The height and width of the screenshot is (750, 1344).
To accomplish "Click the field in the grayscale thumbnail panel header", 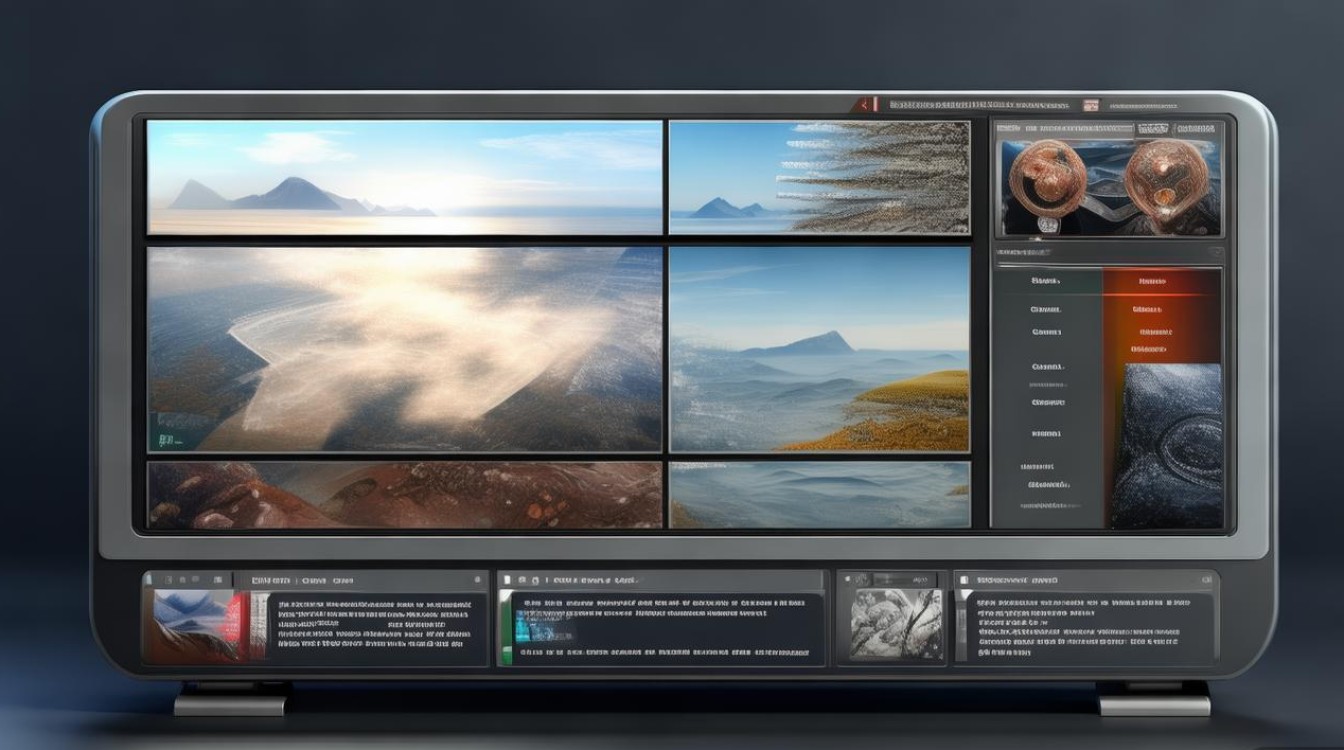I will coord(904,580).
